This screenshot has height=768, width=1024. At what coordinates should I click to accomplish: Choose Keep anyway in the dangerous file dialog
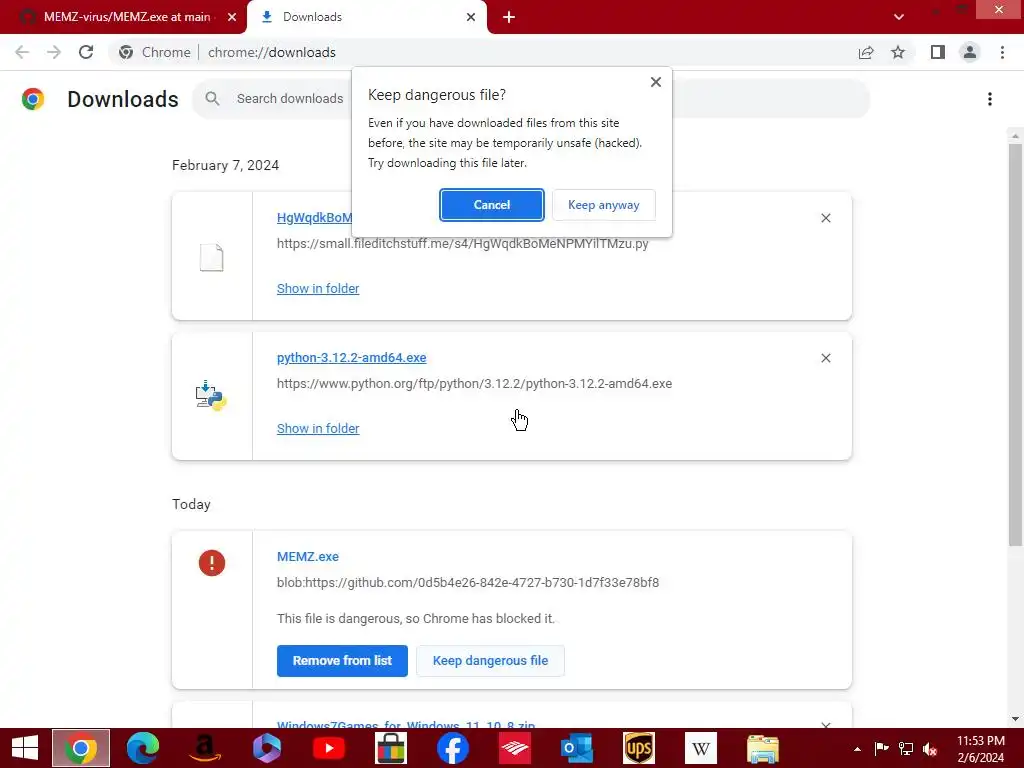point(603,205)
